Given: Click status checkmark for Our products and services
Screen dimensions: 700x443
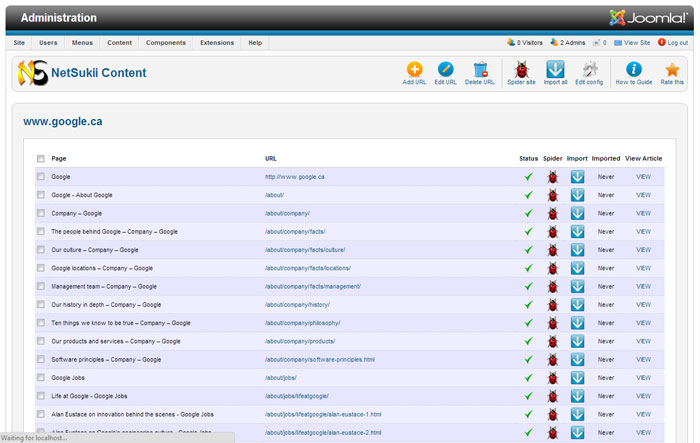Looking at the screenshot, I should click(x=529, y=341).
